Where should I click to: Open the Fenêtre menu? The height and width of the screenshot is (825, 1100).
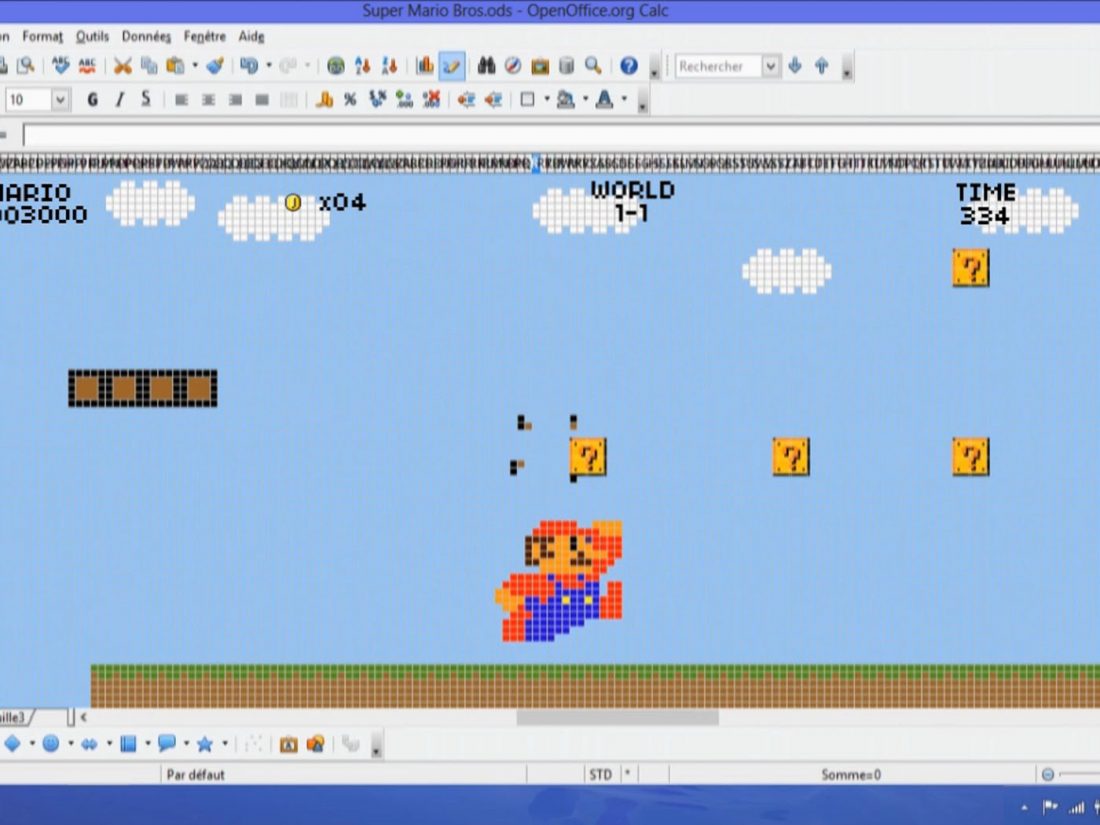click(x=205, y=36)
